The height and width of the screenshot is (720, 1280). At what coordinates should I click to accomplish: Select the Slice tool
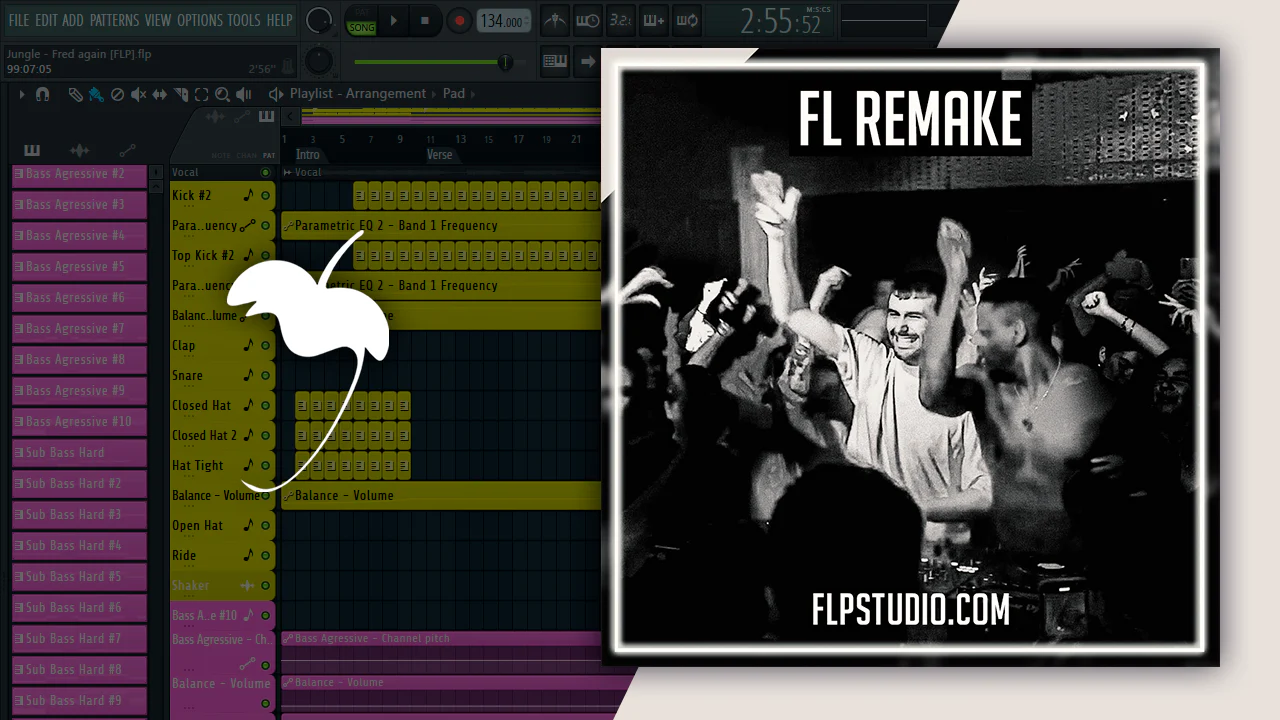[x=181, y=94]
